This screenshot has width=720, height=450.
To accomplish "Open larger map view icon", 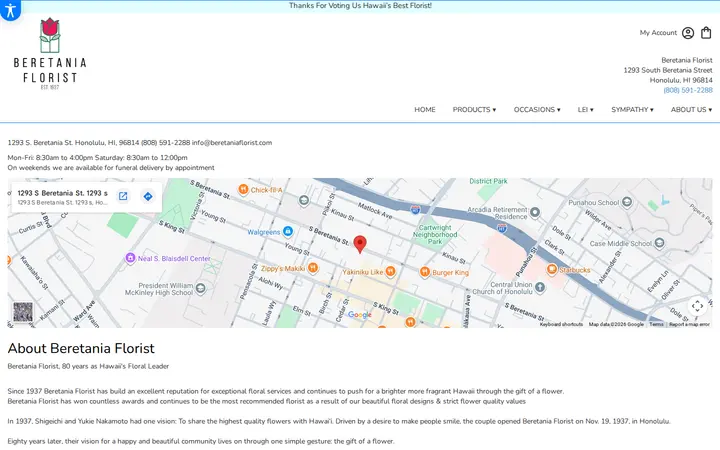I will 123,196.
